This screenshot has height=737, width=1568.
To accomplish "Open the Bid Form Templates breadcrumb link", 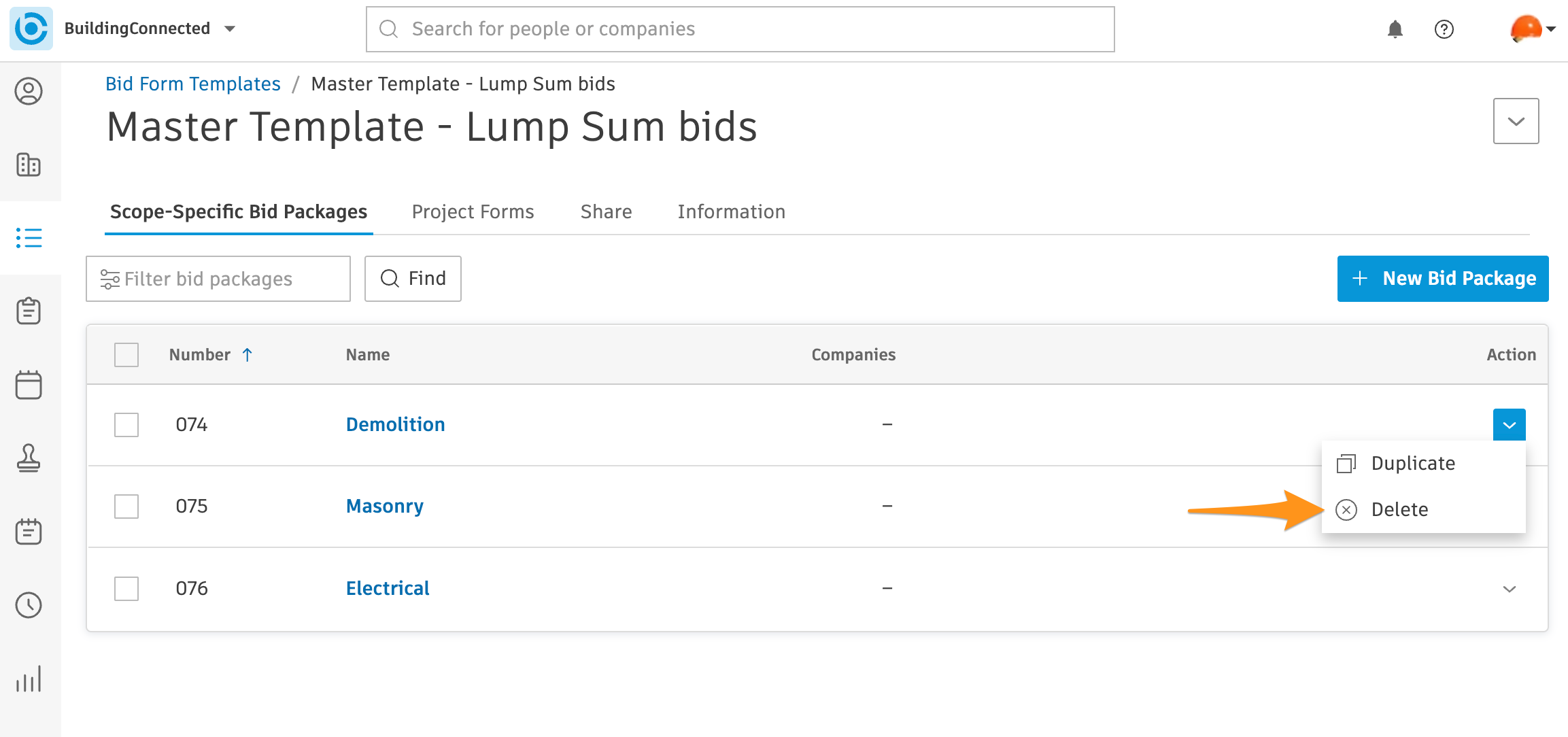I will [x=192, y=83].
